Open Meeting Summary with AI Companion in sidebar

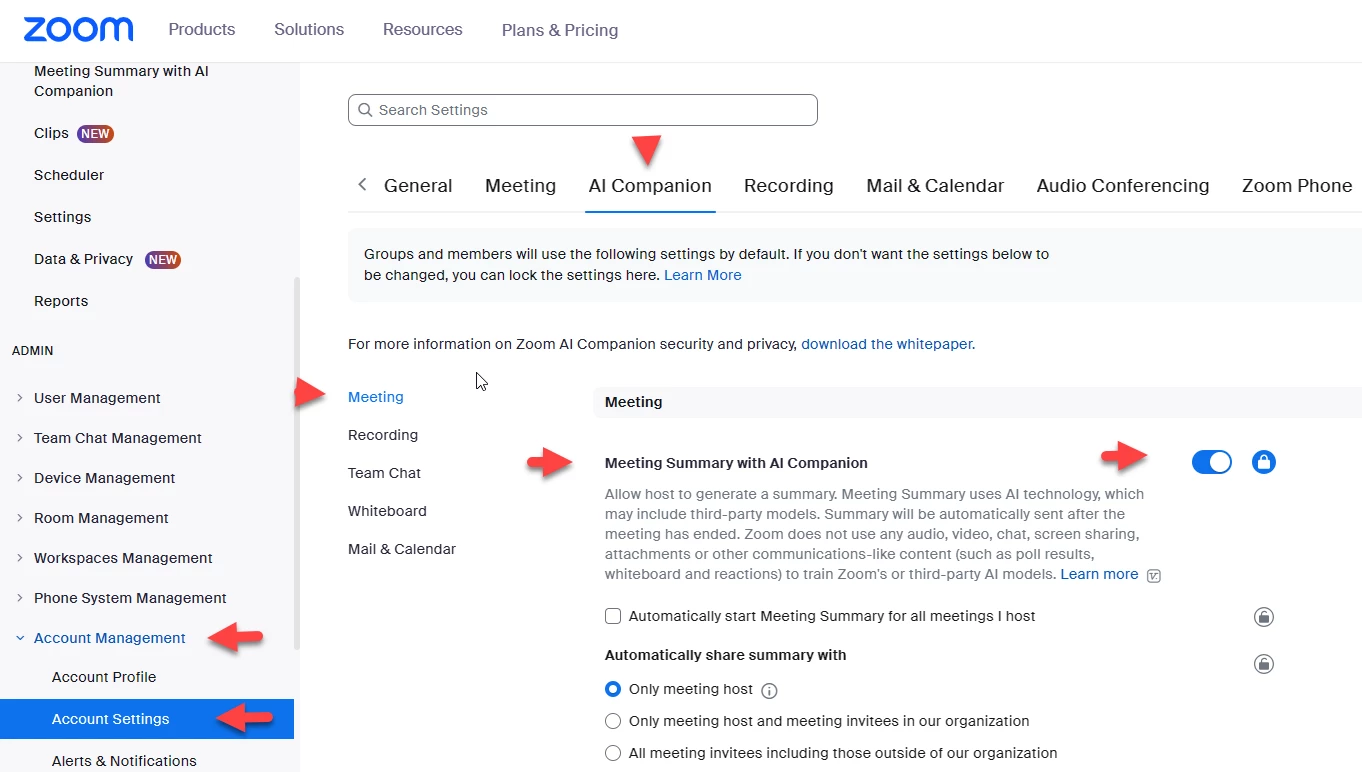(x=121, y=81)
